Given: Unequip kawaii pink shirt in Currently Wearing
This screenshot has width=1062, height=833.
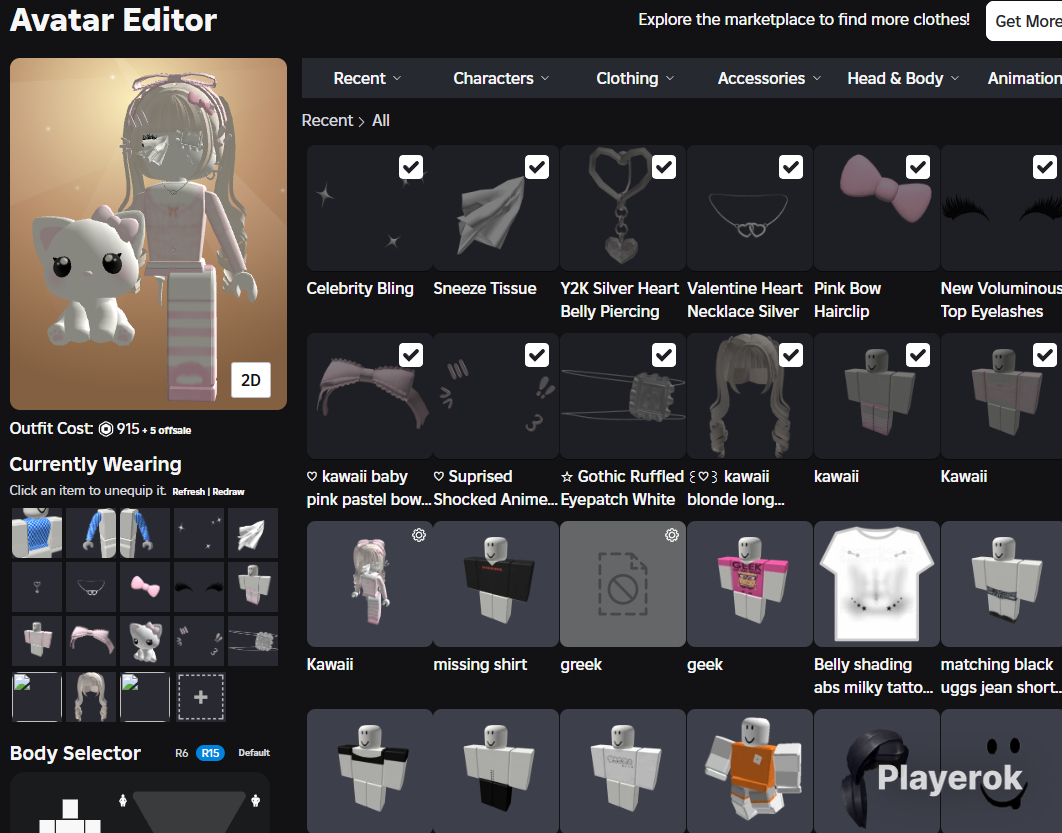Looking at the screenshot, I should tap(37, 641).
